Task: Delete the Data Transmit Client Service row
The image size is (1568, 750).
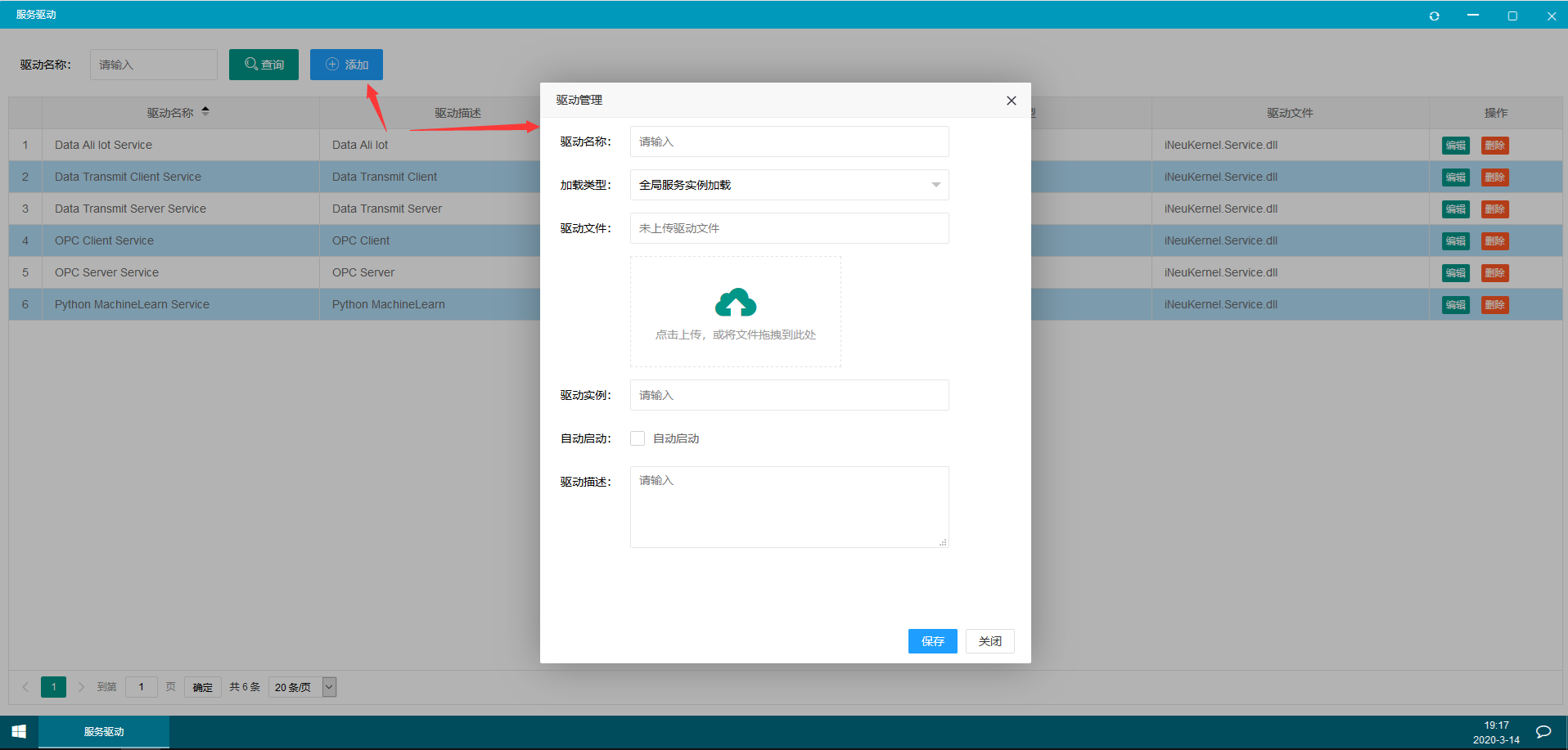Action: pyautogui.click(x=1494, y=177)
